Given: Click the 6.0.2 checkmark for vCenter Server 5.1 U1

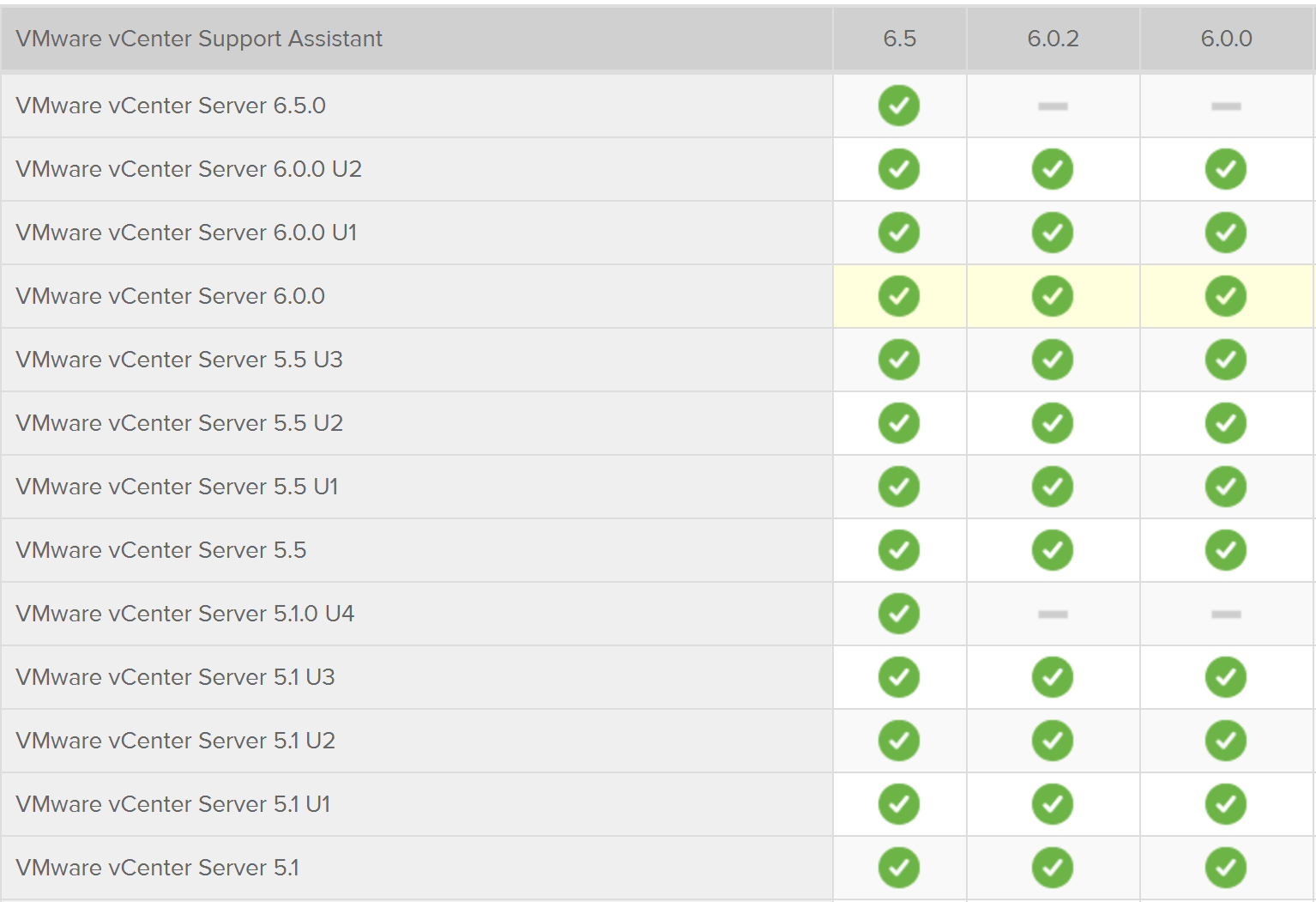Looking at the screenshot, I should [x=1053, y=804].
